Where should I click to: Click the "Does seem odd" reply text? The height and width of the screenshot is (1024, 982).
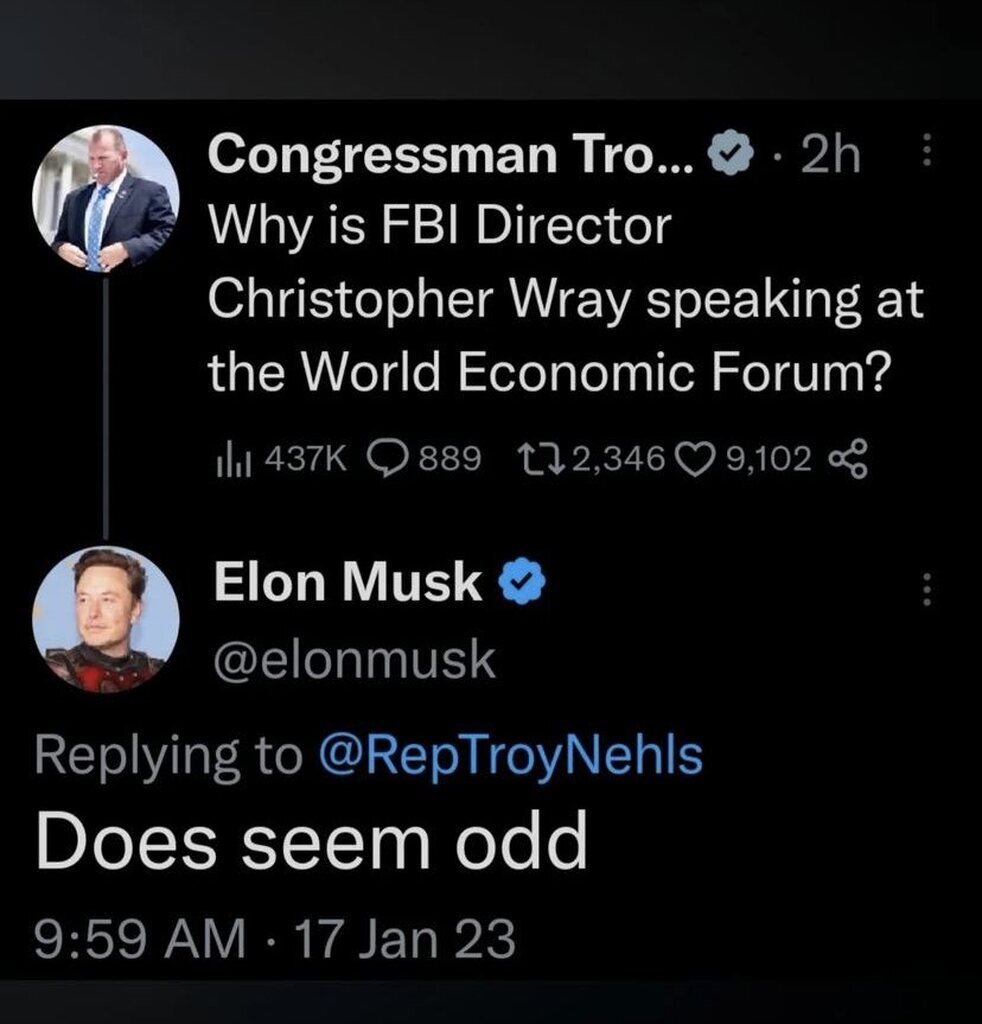click(310, 843)
